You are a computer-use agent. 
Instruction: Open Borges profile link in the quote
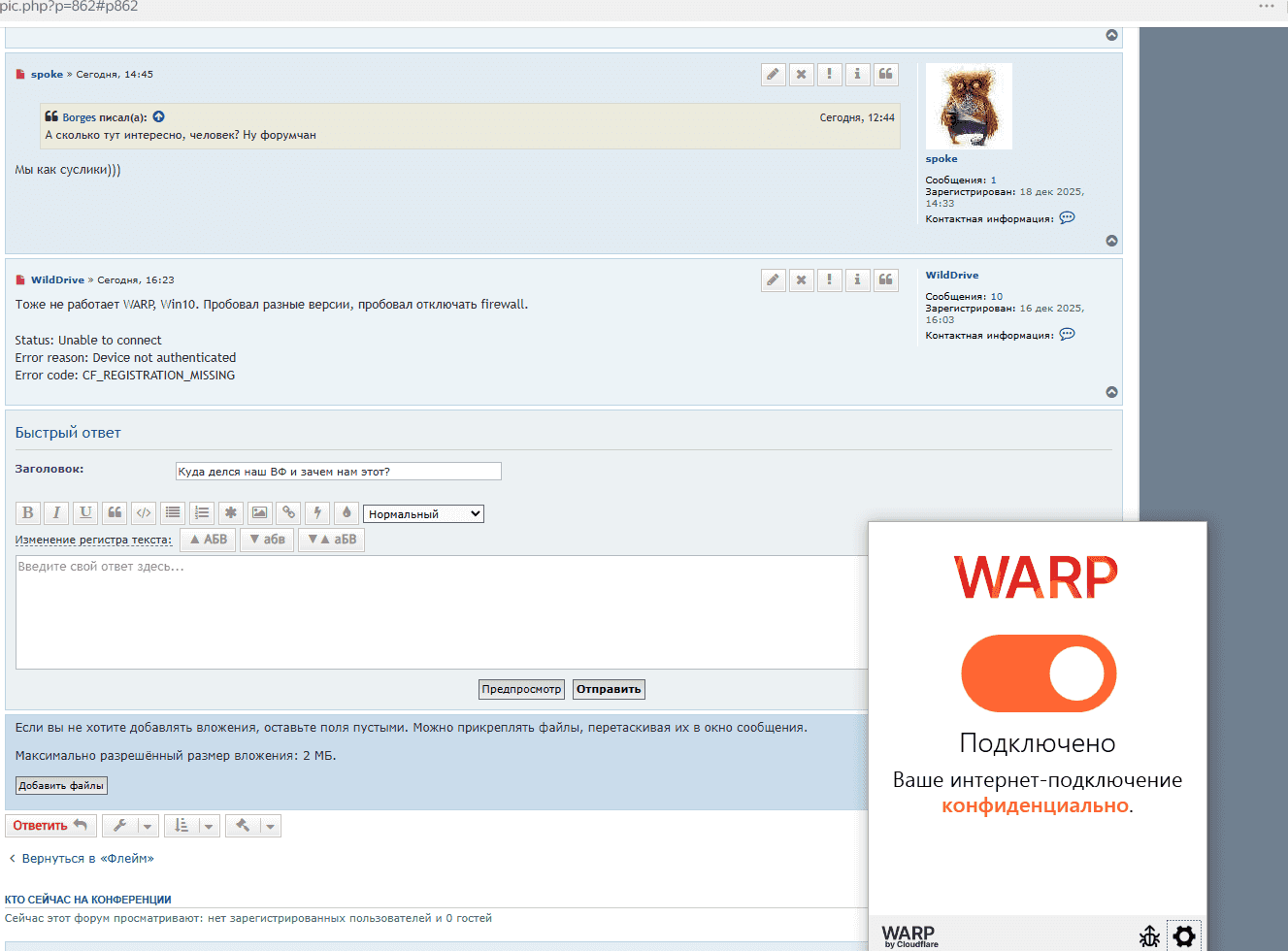pos(80,117)
